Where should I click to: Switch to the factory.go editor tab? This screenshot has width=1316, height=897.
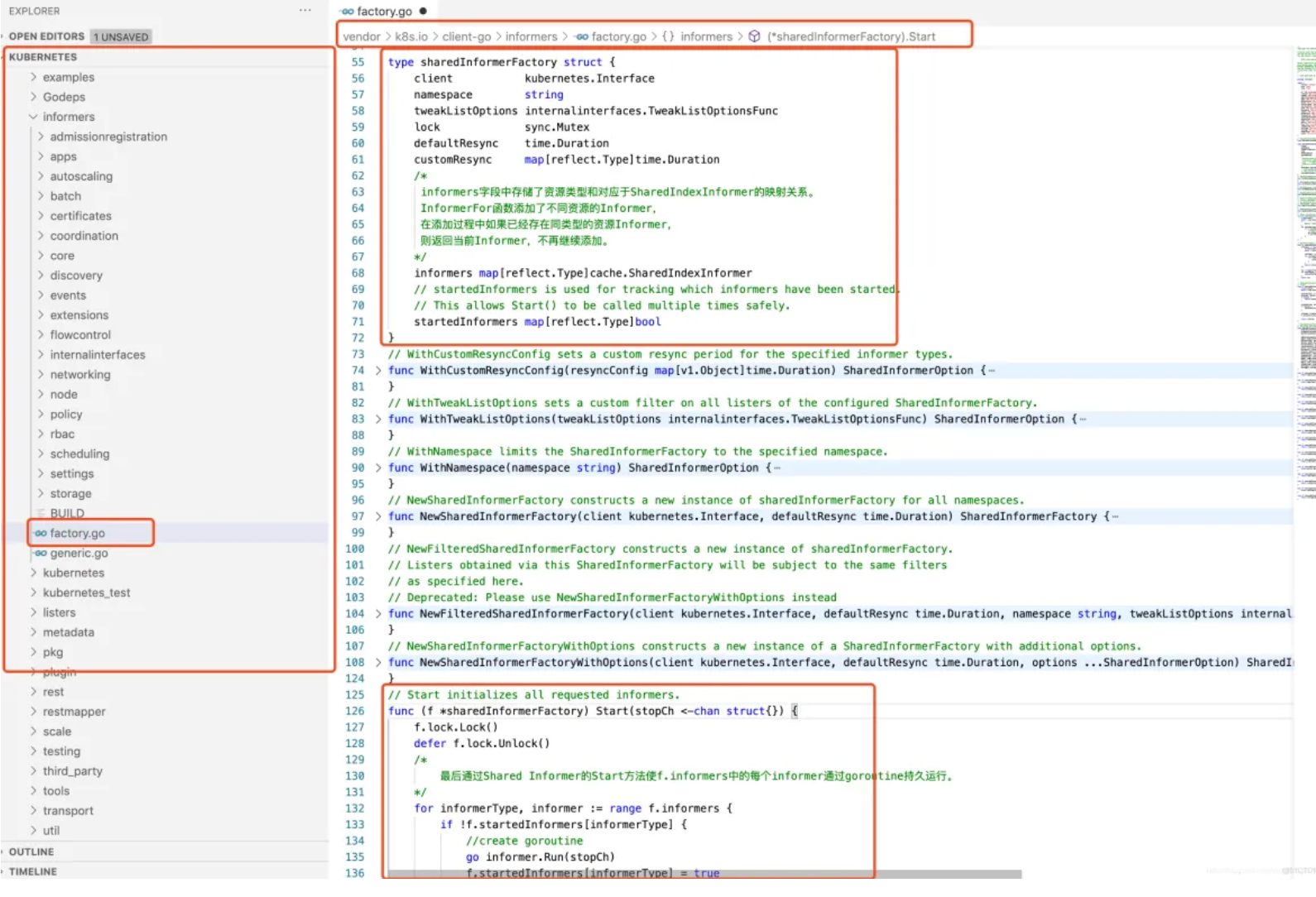coord(384,12)
